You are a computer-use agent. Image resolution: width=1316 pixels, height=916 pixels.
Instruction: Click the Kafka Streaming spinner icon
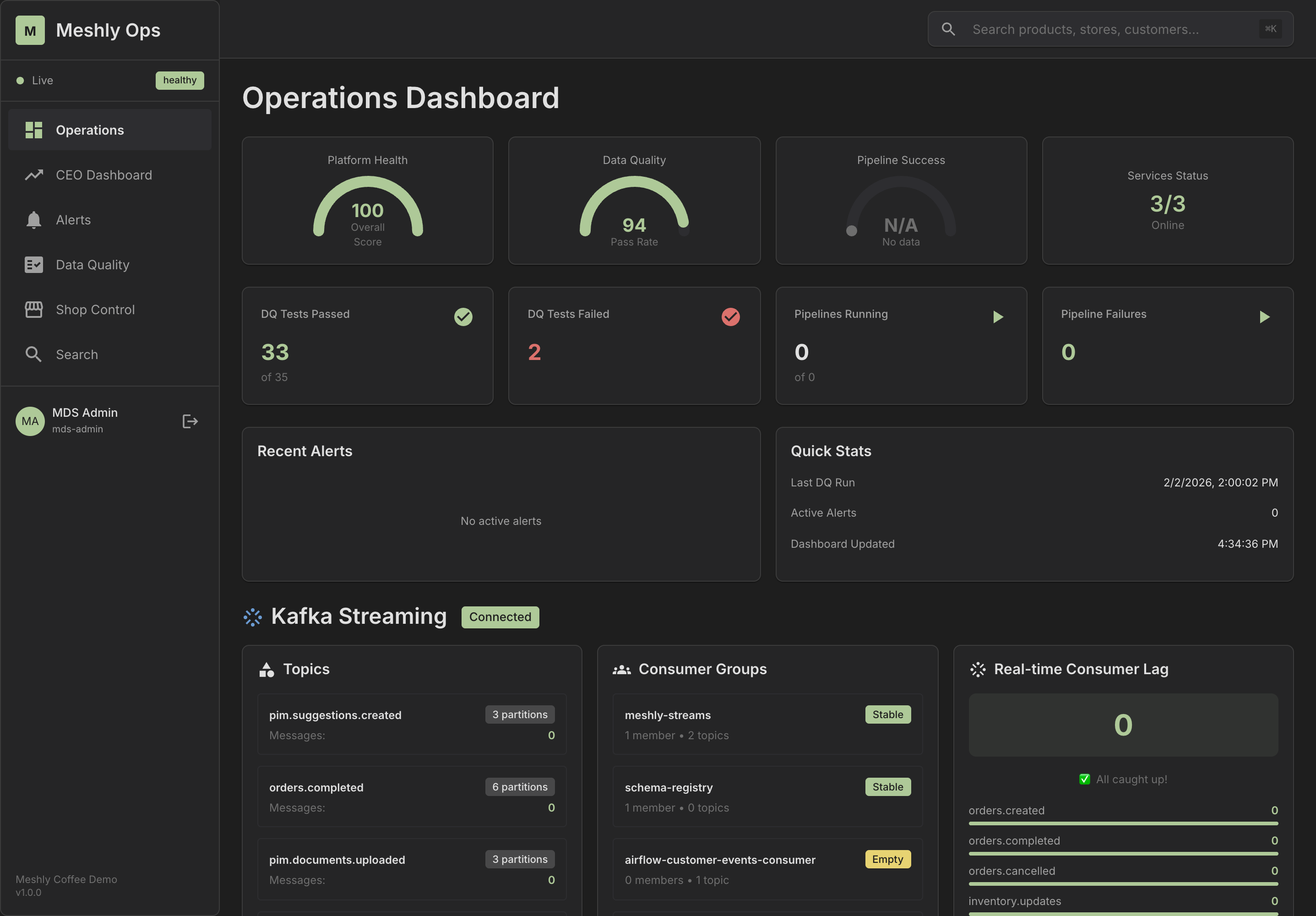253,617
